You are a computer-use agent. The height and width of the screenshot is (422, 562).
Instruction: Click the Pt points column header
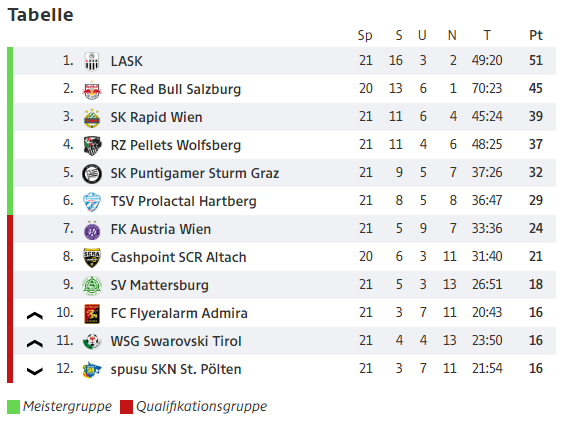(535, 35)
